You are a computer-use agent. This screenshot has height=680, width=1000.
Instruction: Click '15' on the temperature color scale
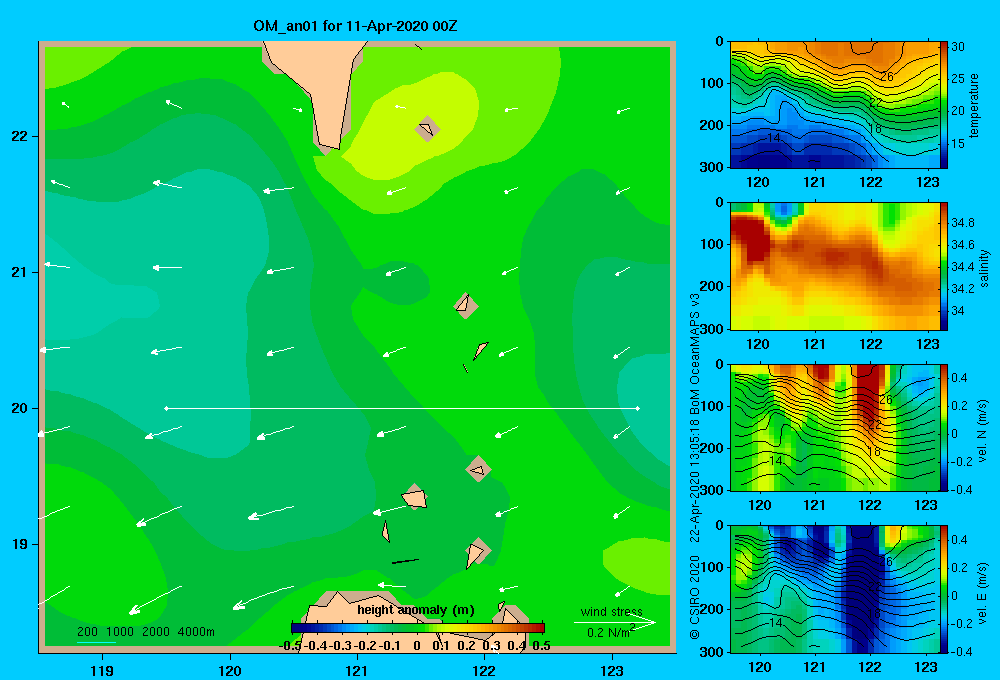coord(958,144)
